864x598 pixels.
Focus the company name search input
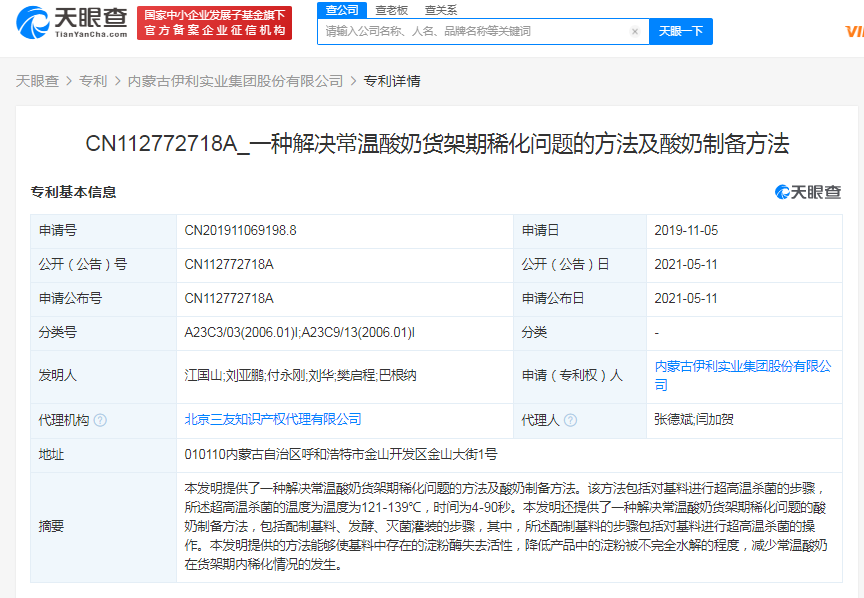tap(475, 32)
